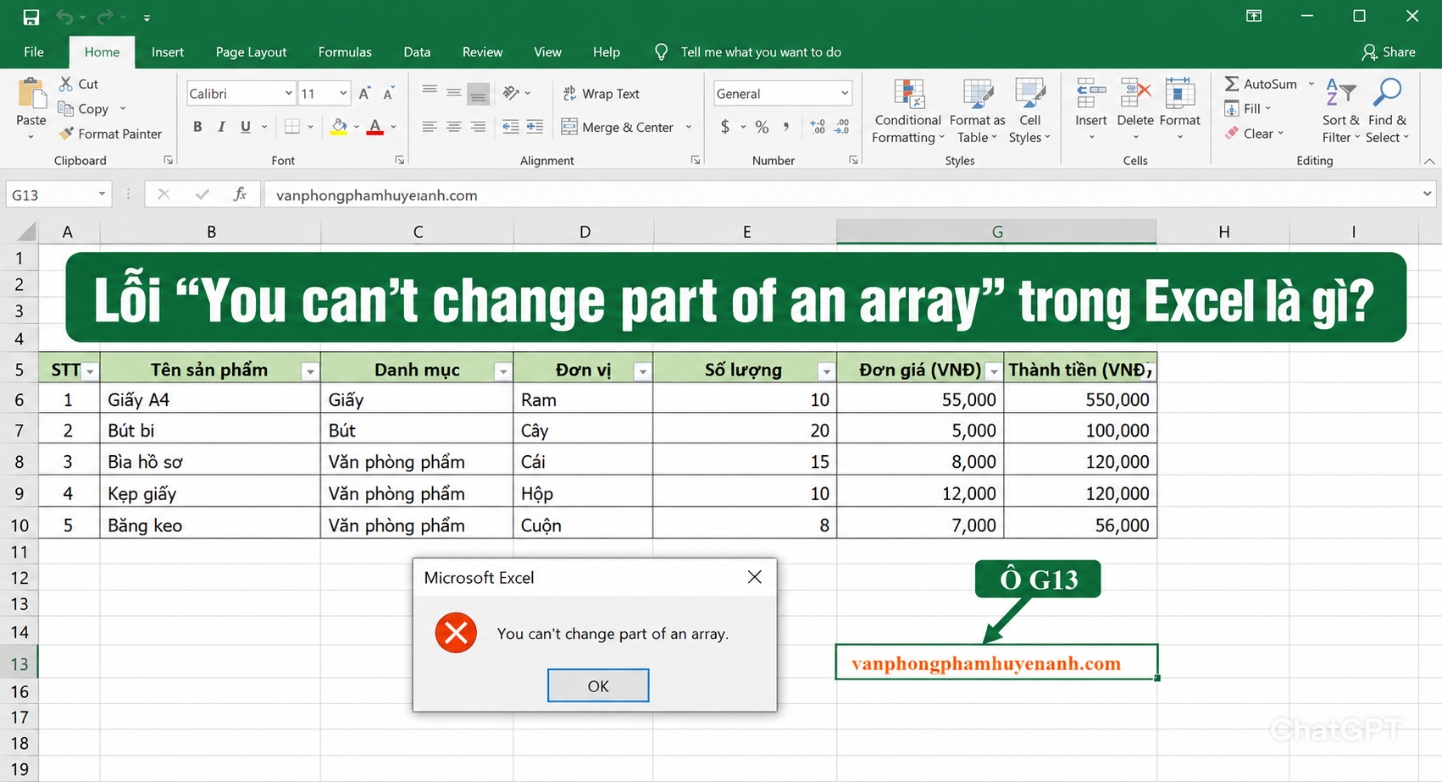Click the formula bar text

(x=377, y=195)
